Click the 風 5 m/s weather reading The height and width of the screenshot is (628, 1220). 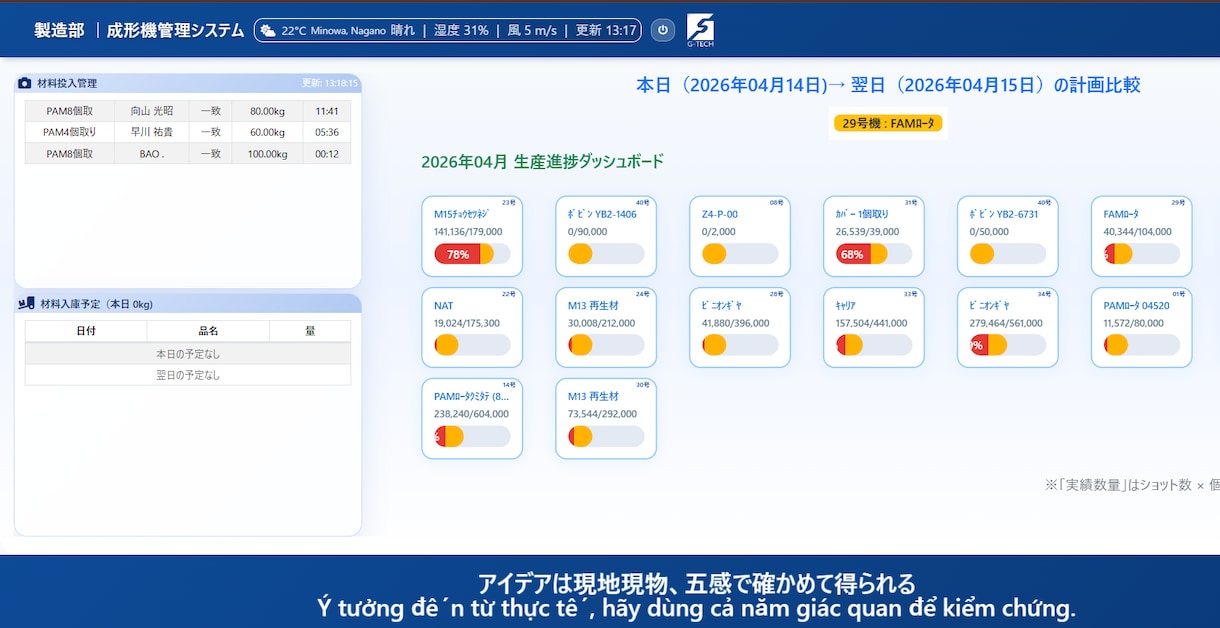click(x=532, y=30)
